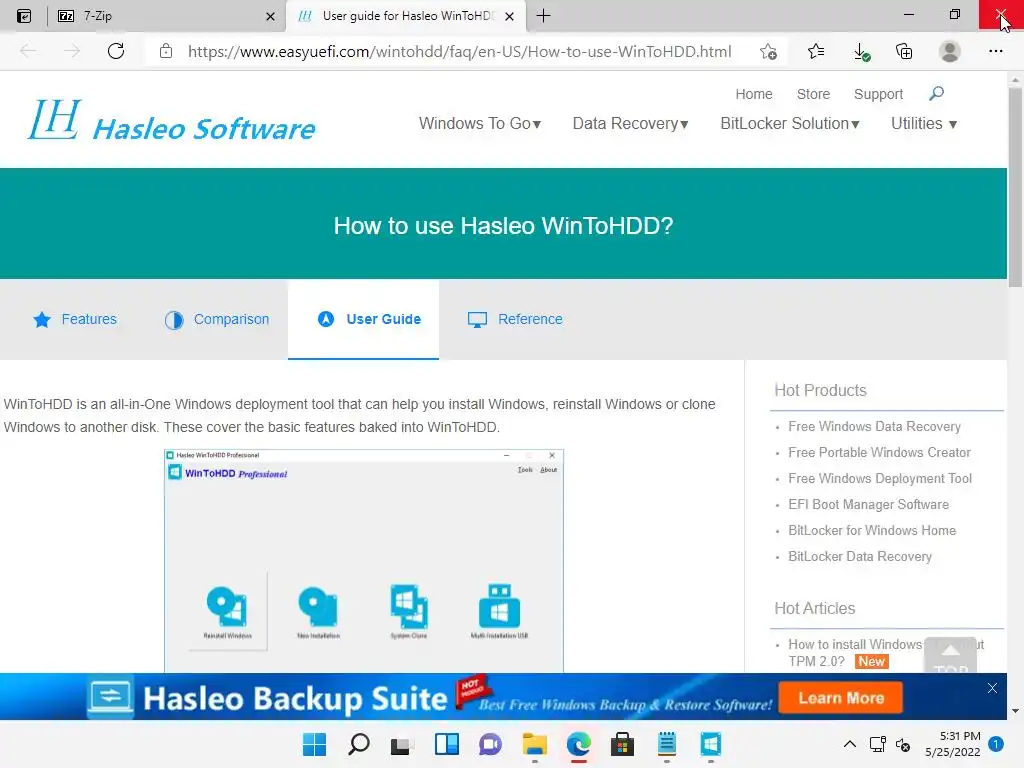Screen dimensions: 1024x768
Task: Open the Collections icon
Action: click(904, 51)
